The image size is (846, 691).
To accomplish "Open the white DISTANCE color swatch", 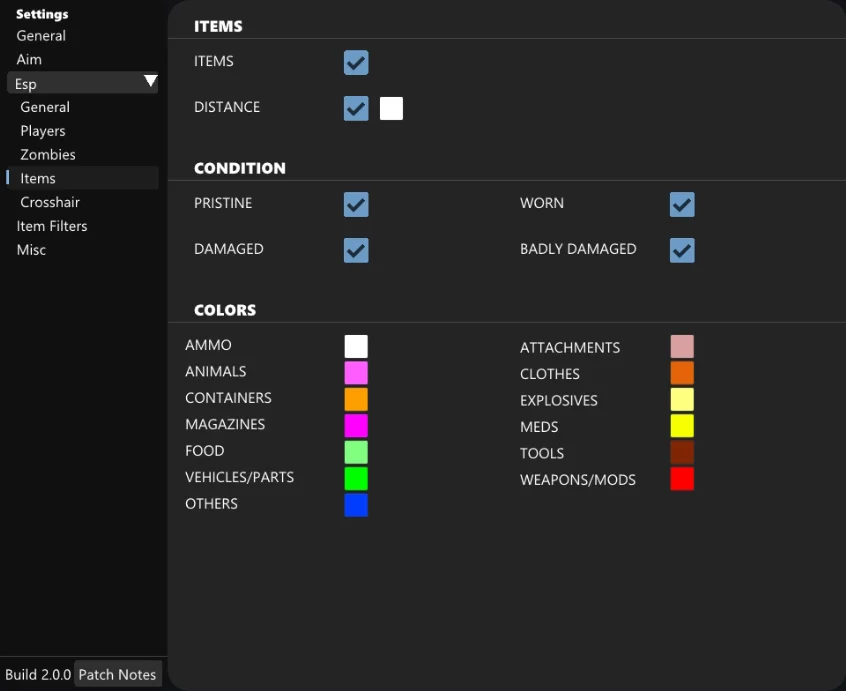I will point(391,108).
